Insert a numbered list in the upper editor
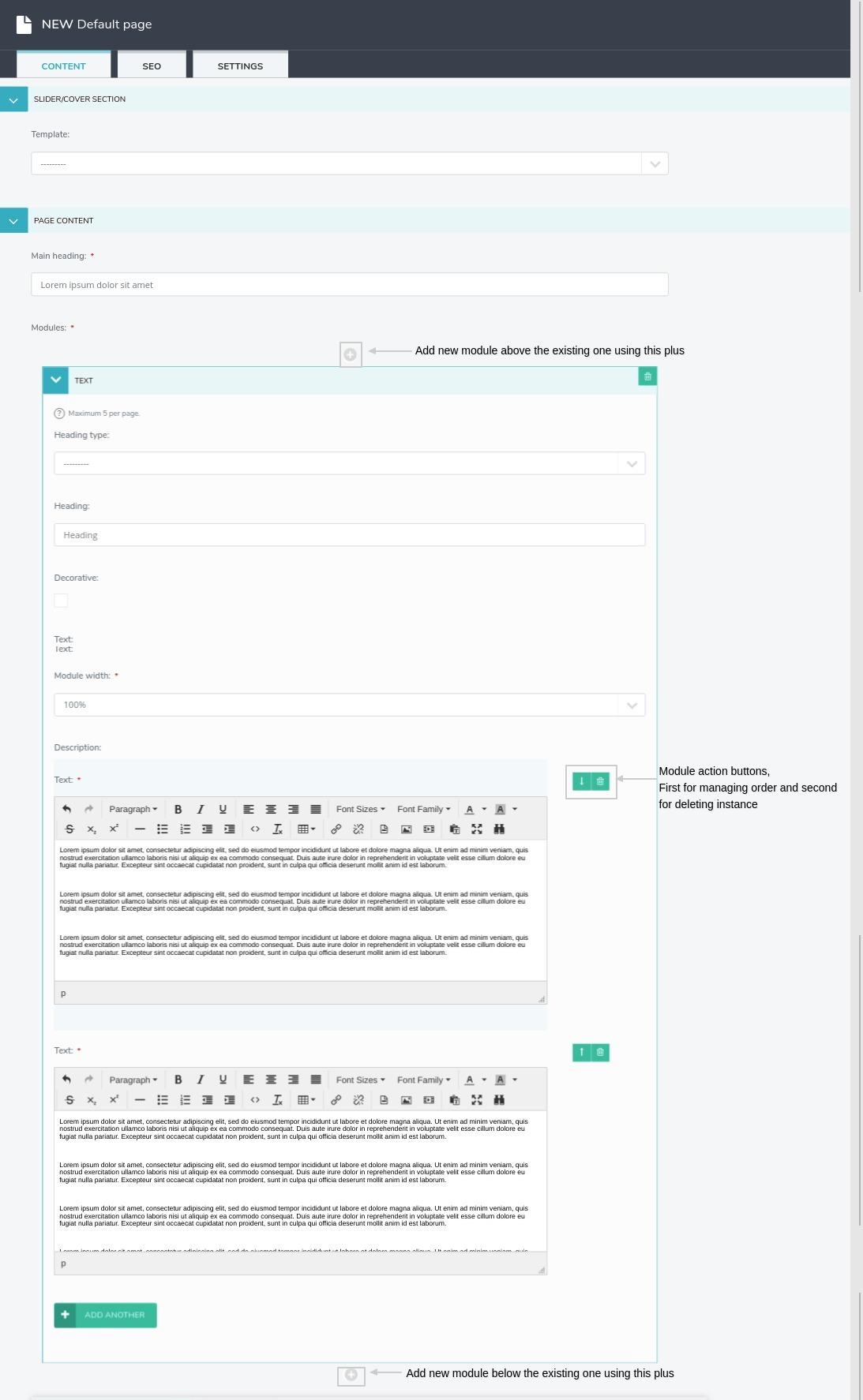 (185, 829)
